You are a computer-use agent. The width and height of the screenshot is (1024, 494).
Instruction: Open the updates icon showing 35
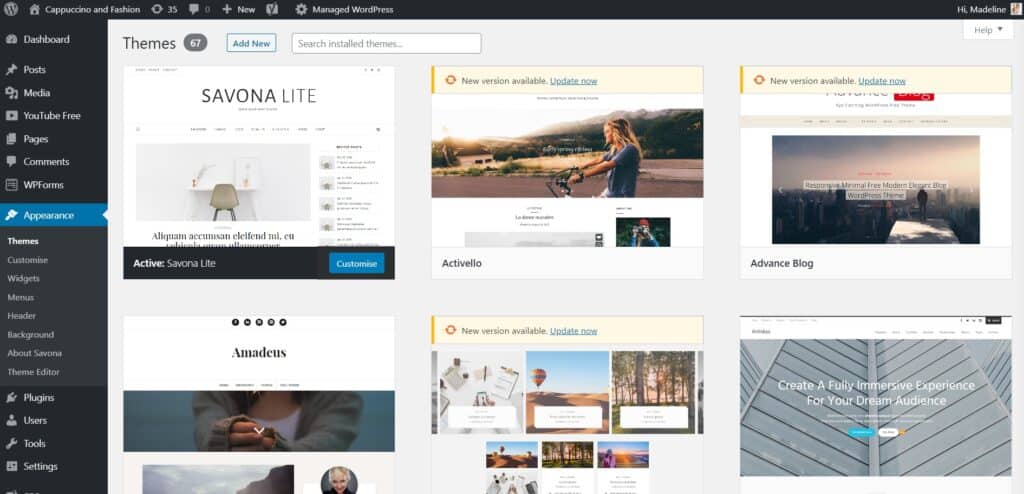157,9
